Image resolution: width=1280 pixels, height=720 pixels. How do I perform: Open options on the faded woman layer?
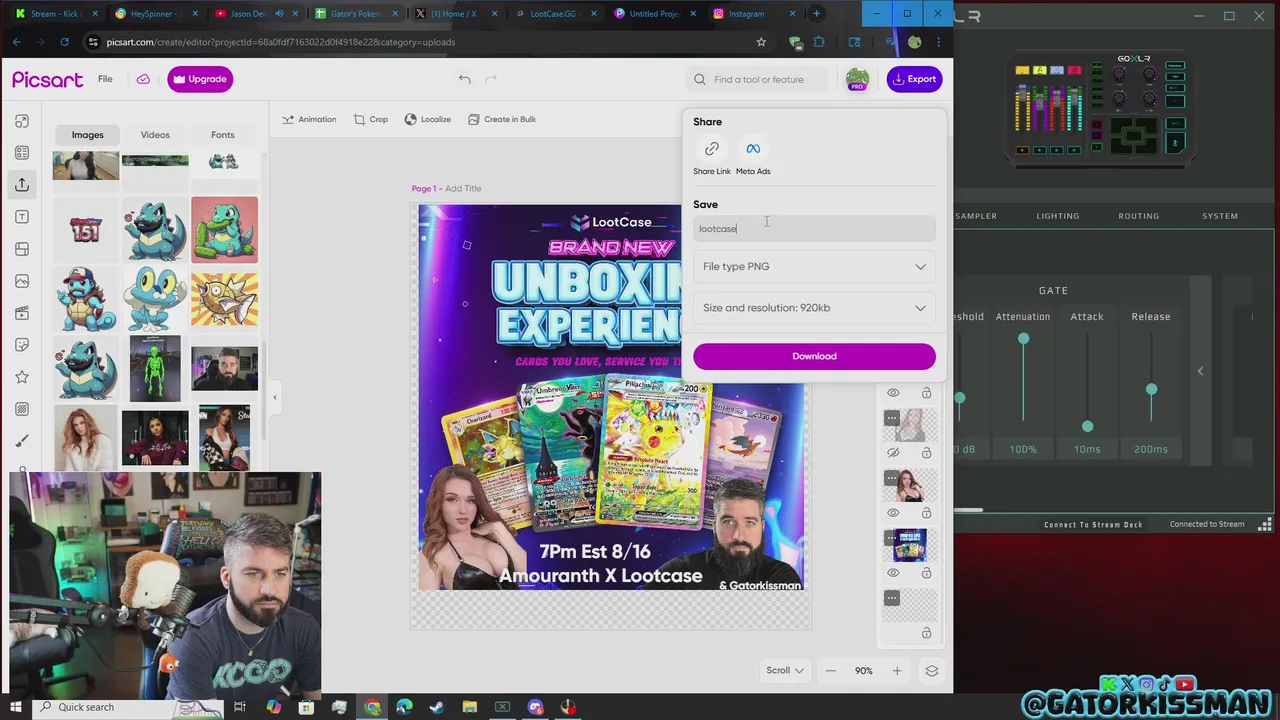pyautogui.click(x=892, y=418)
